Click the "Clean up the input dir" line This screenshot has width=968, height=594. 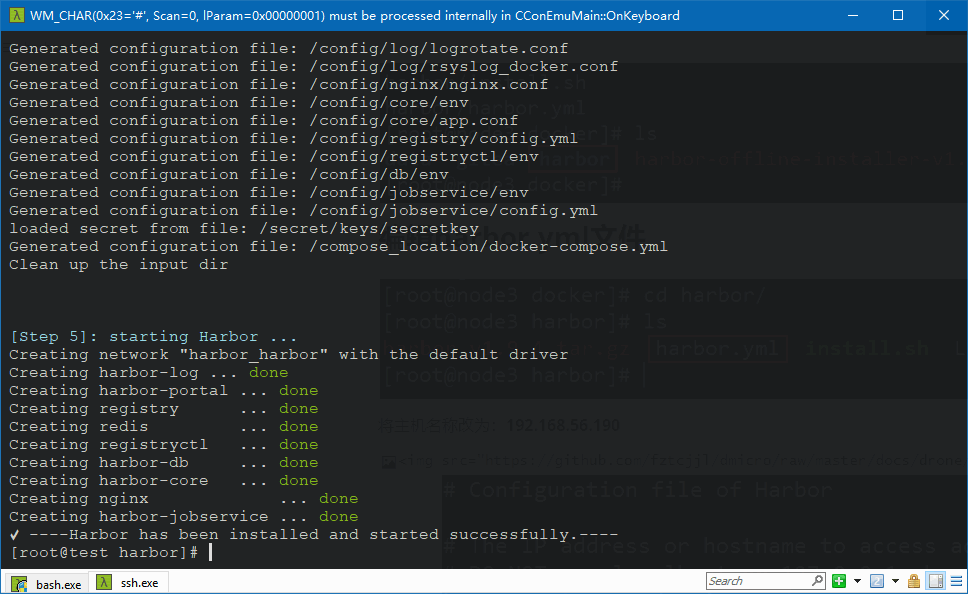coord(119,264)
